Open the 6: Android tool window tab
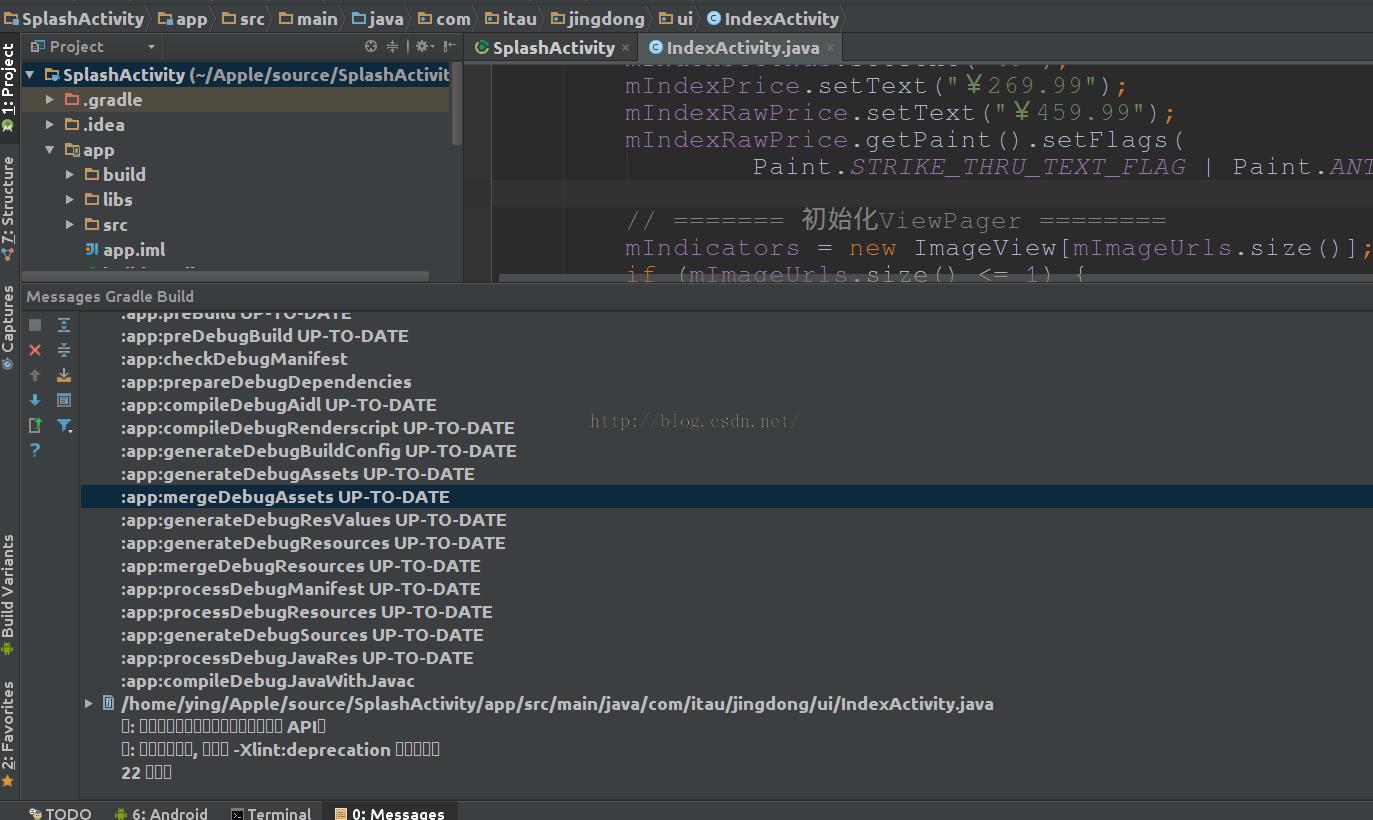This screenshot has width=1373, height=820. (x=162, y=813)
